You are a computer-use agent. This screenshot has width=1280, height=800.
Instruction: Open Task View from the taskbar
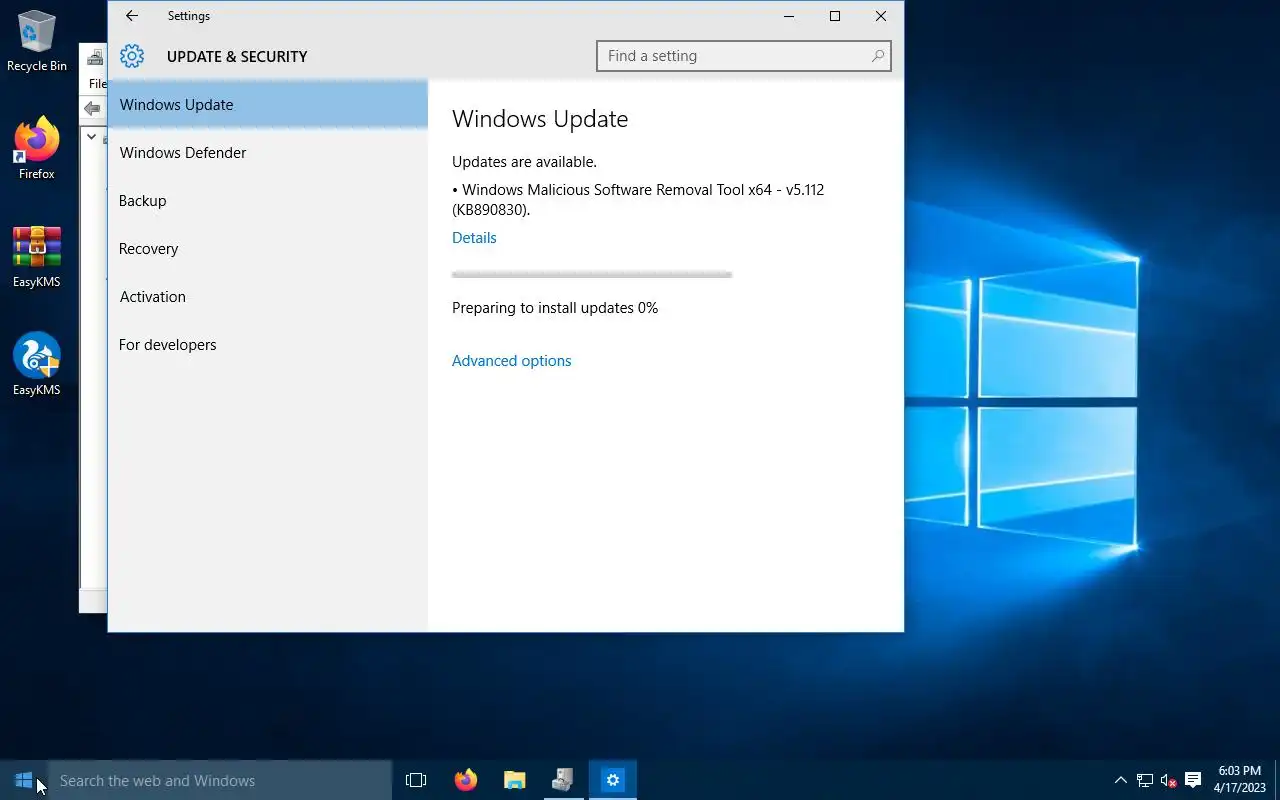416,780
